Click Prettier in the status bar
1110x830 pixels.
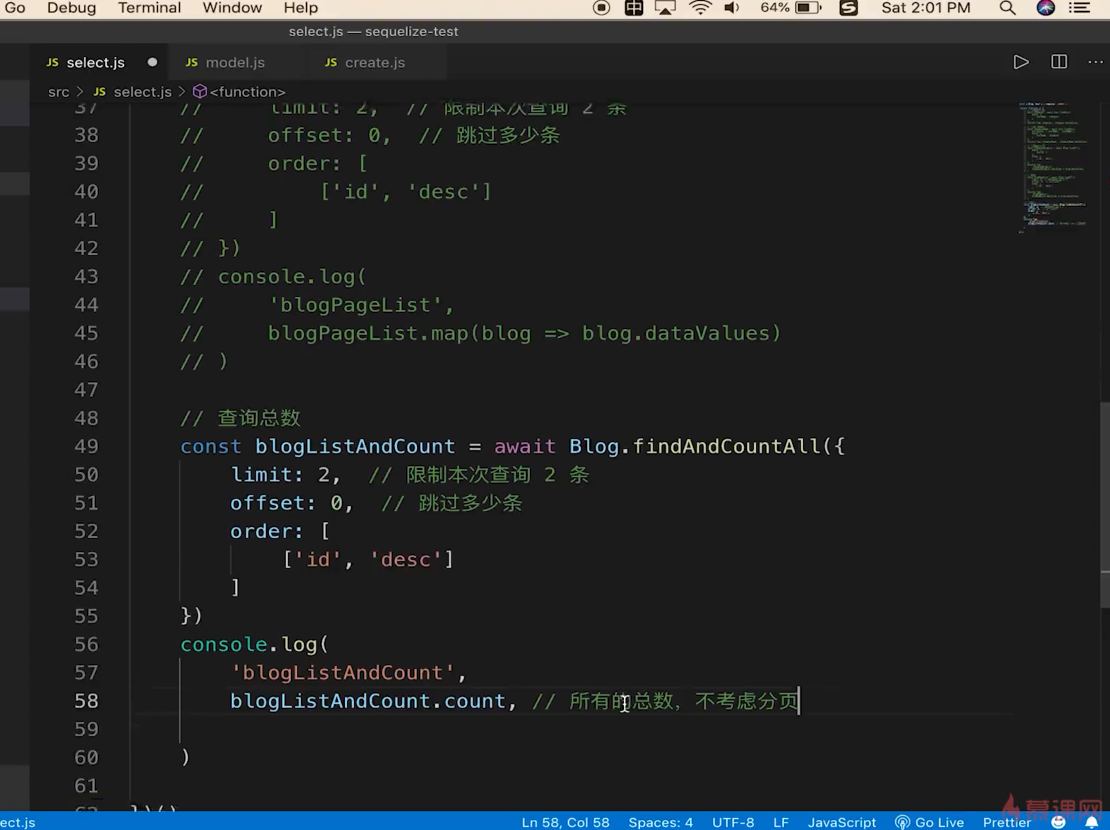[1007, 822]
